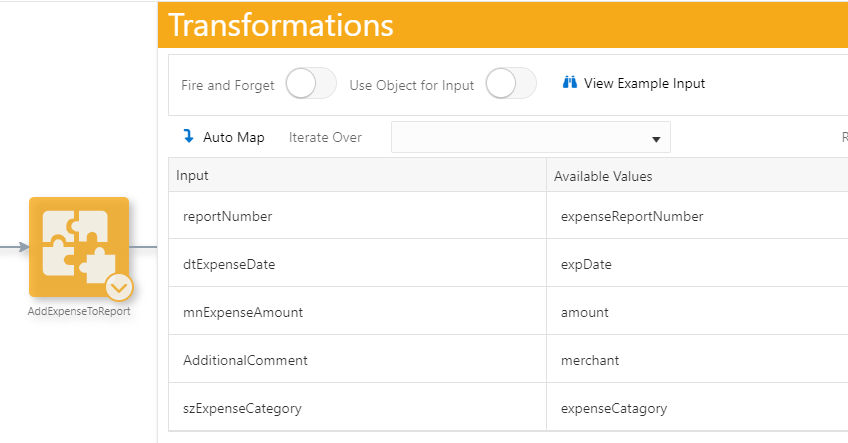Click the AddExpenseToReport puzzle step icon
This screenshot has width=848, height=443.
[x=78, y=246]
